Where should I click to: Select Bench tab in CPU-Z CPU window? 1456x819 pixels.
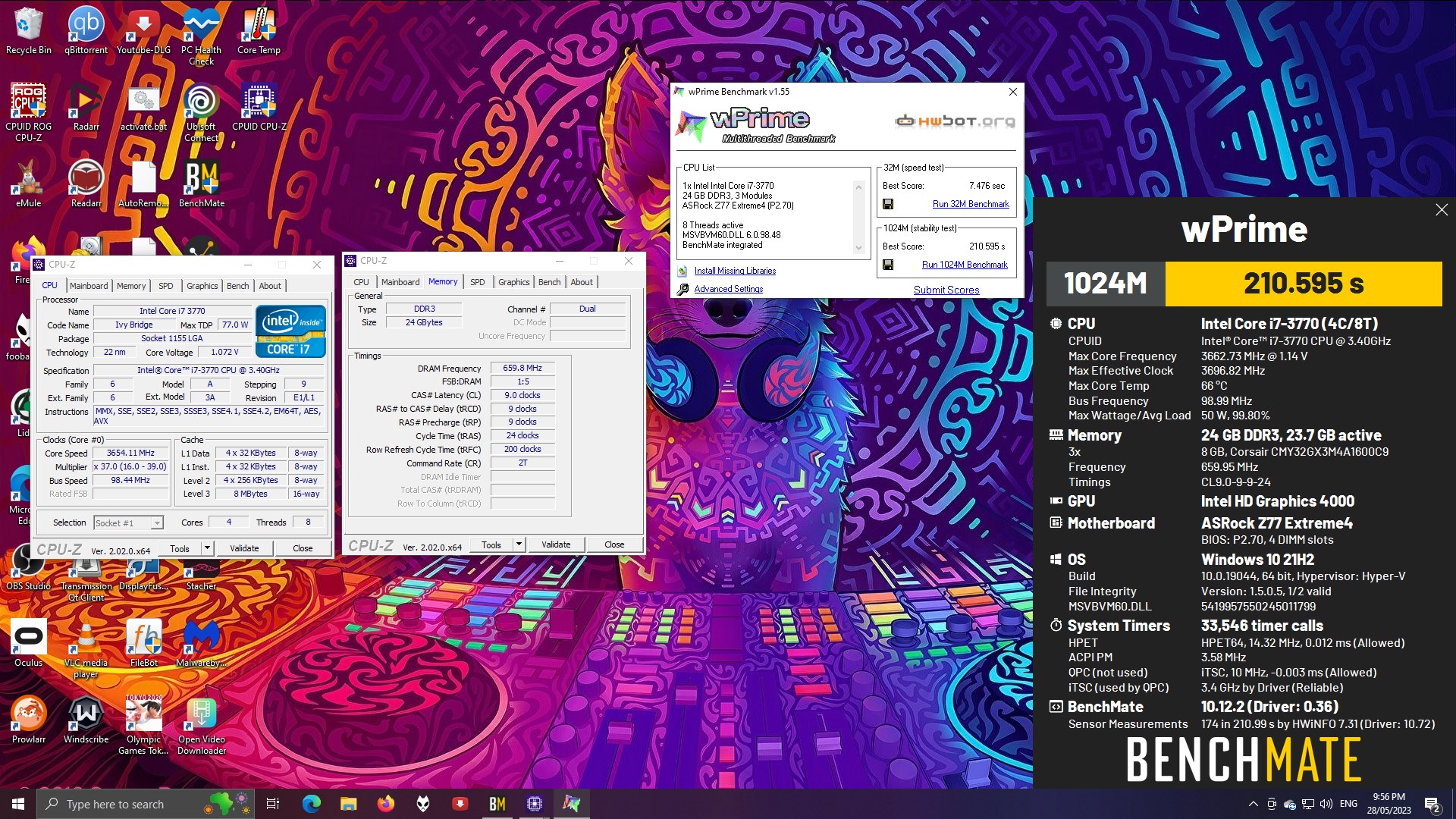tap(237, 286)
